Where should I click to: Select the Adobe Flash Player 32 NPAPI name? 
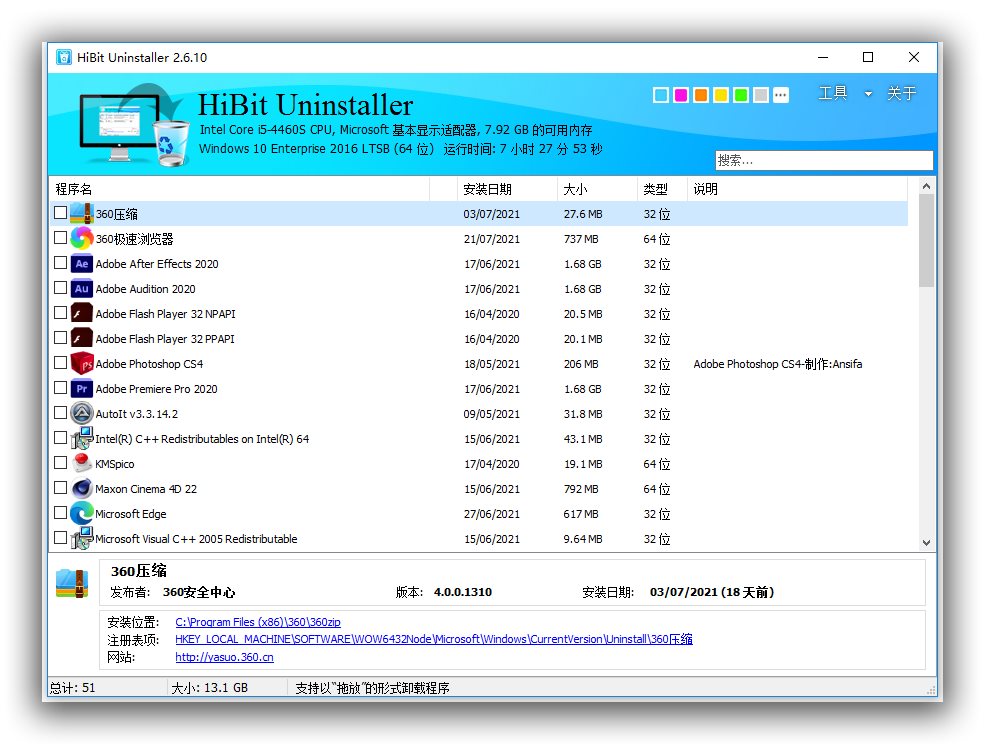(x=165, y=314)
